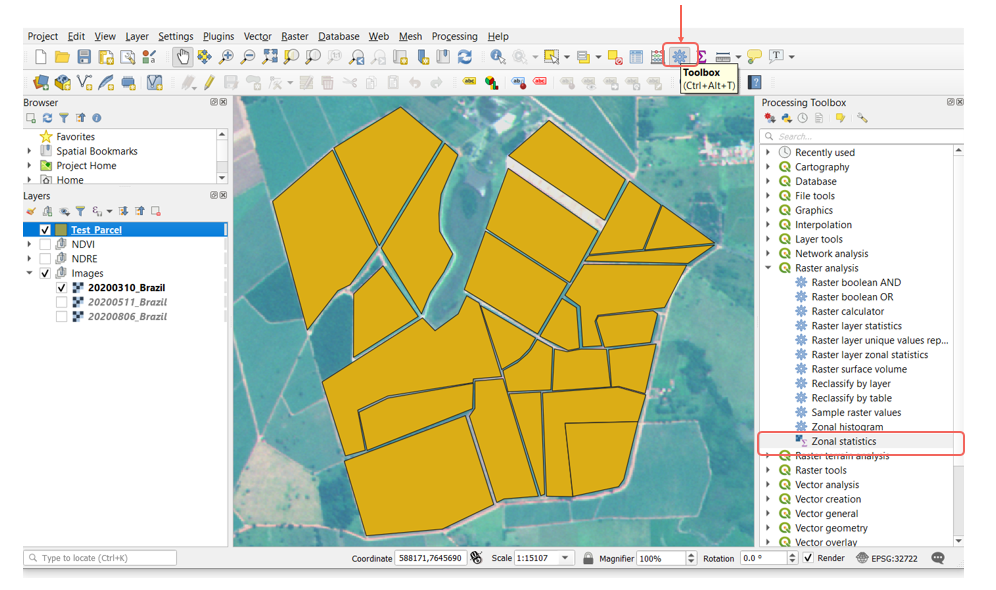Open the attribute table icon
Image resolution: width=996 pixels, height=590 pixels.
(x=636, y=57)
